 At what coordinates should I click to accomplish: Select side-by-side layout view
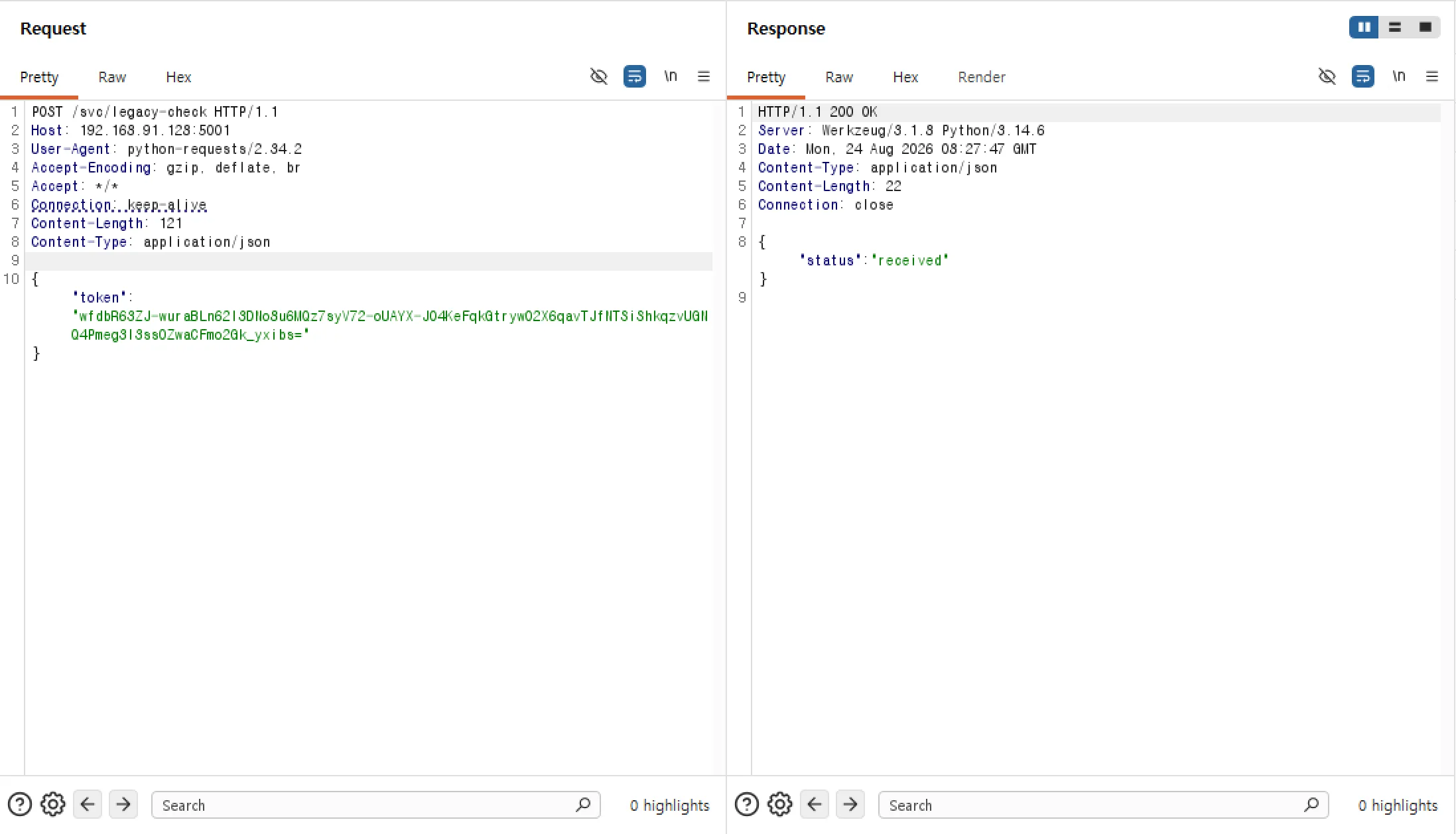pos(1364,27)
